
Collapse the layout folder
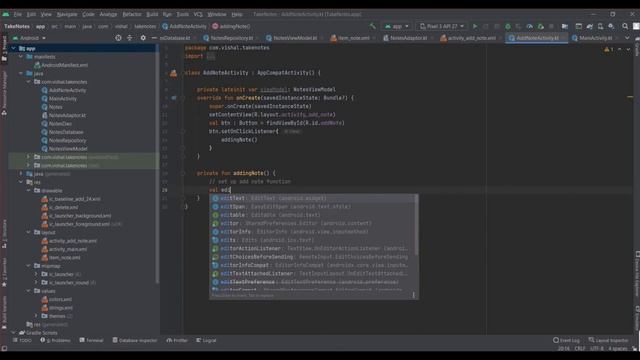(29, 232)
